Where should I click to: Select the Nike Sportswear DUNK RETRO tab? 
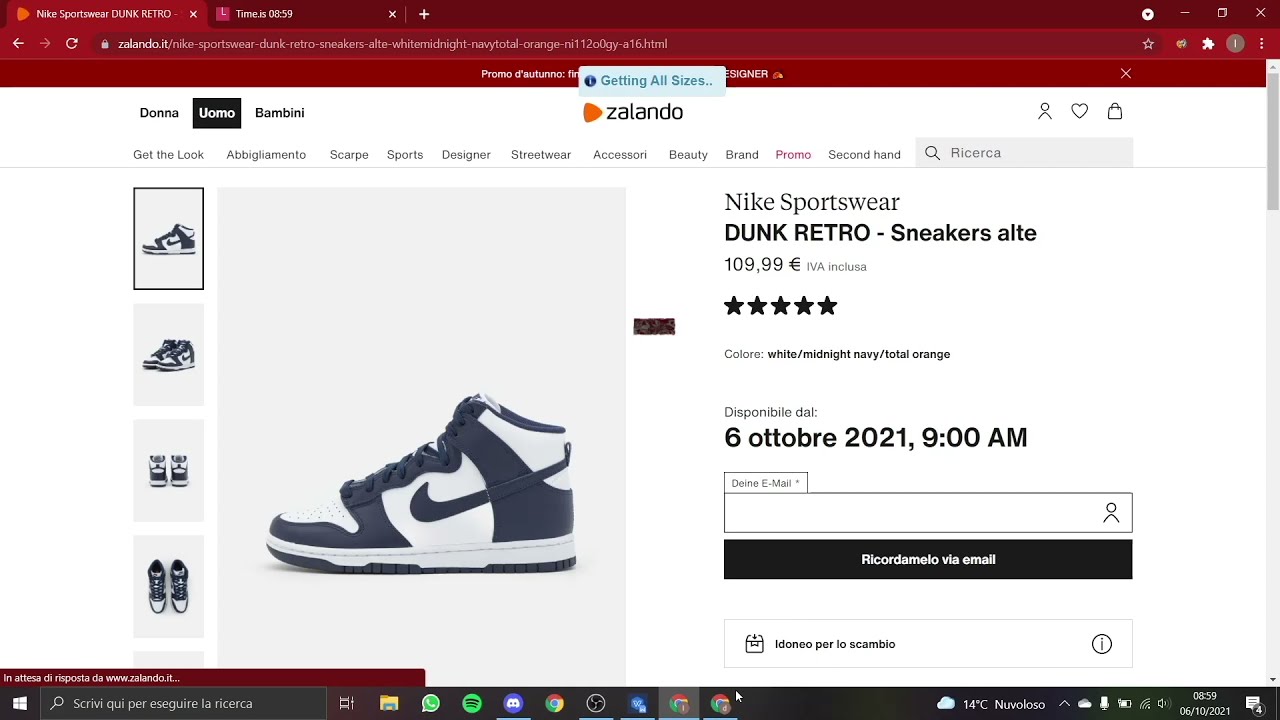point(104,14)
